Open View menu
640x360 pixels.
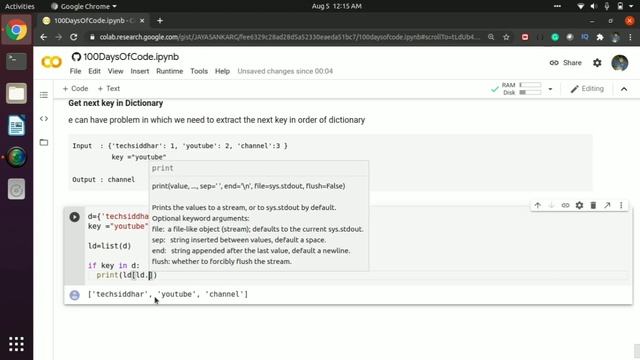pos(116,71)
